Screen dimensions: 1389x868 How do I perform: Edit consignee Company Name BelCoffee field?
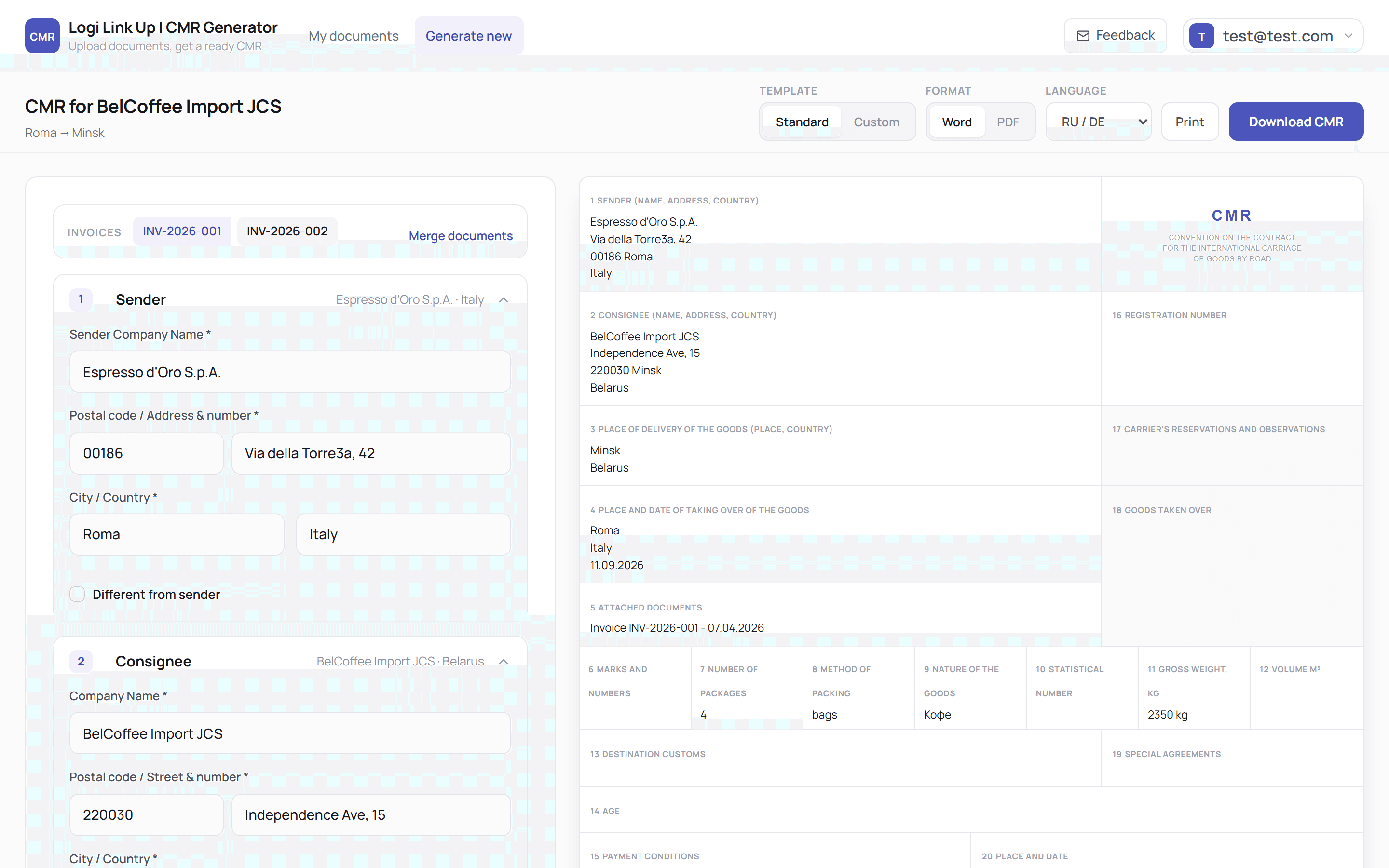pyautogui.click(x=290, y=733)
